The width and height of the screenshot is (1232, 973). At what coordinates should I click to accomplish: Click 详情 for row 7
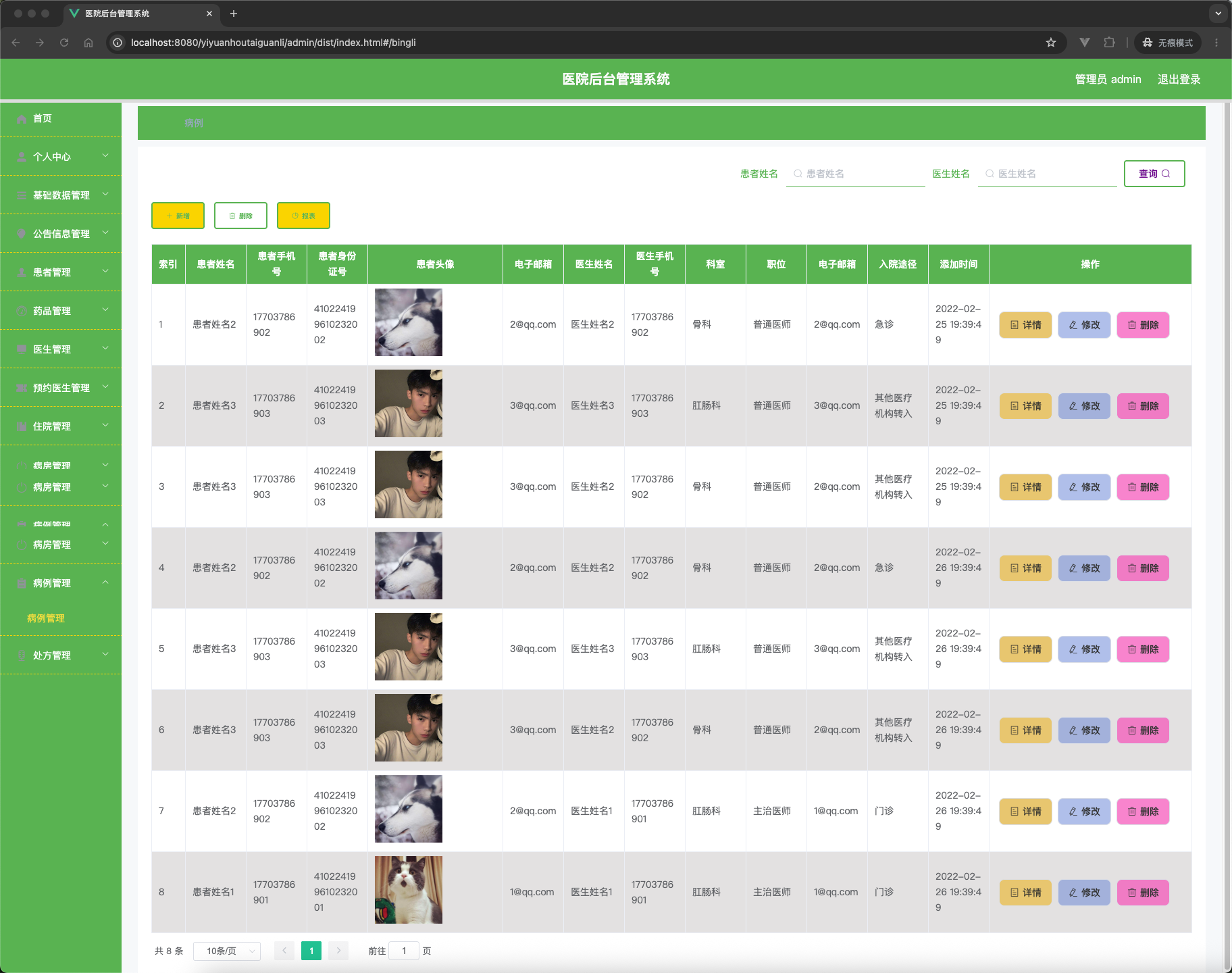(1025, 812)
